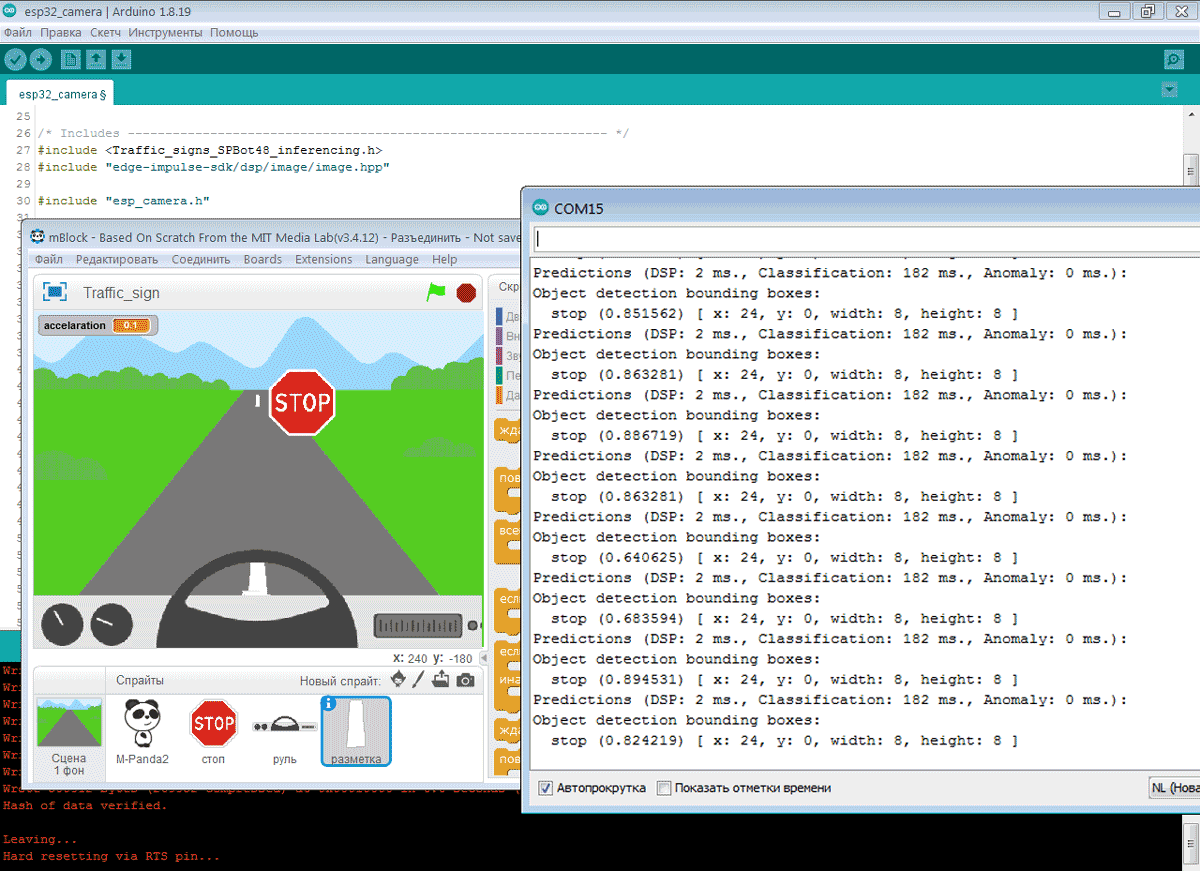Select the разметка sprite thumbnail
Screen dimensions: 1200x871
click(356, 731)
